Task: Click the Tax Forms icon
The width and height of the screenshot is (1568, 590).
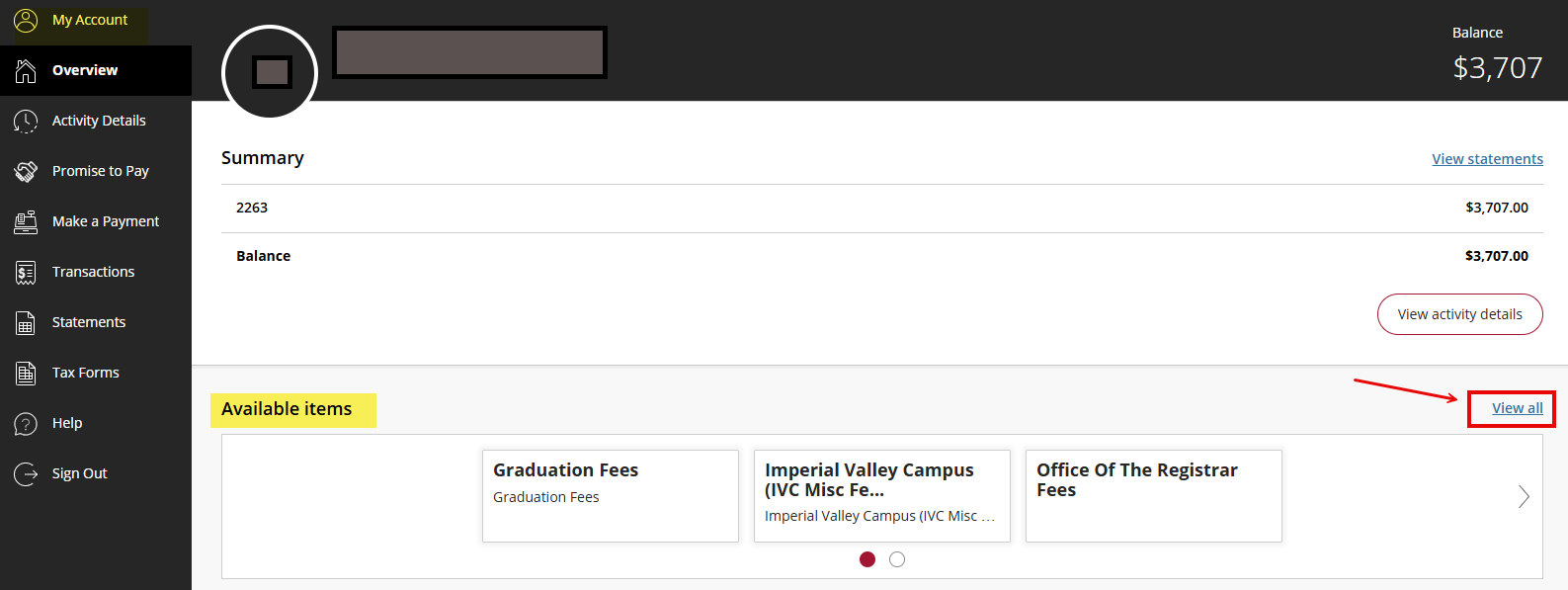Action: coord(26,373)
